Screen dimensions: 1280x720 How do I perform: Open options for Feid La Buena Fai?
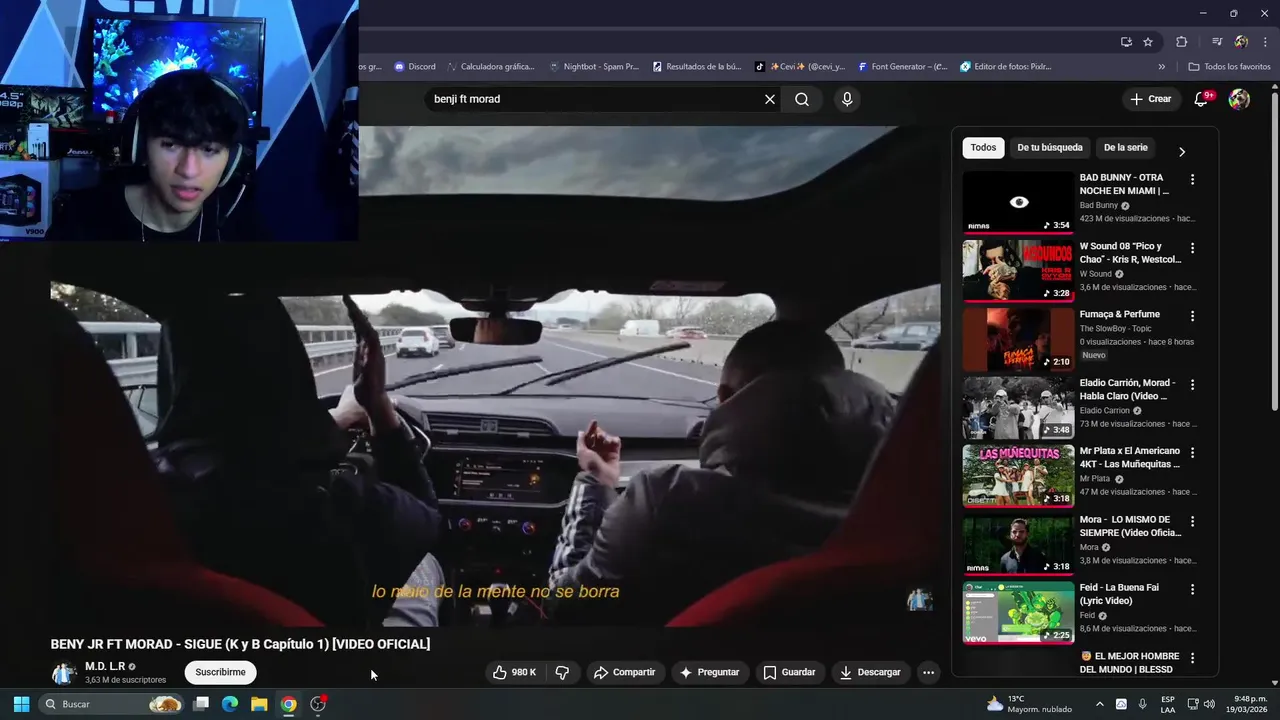1192,590
